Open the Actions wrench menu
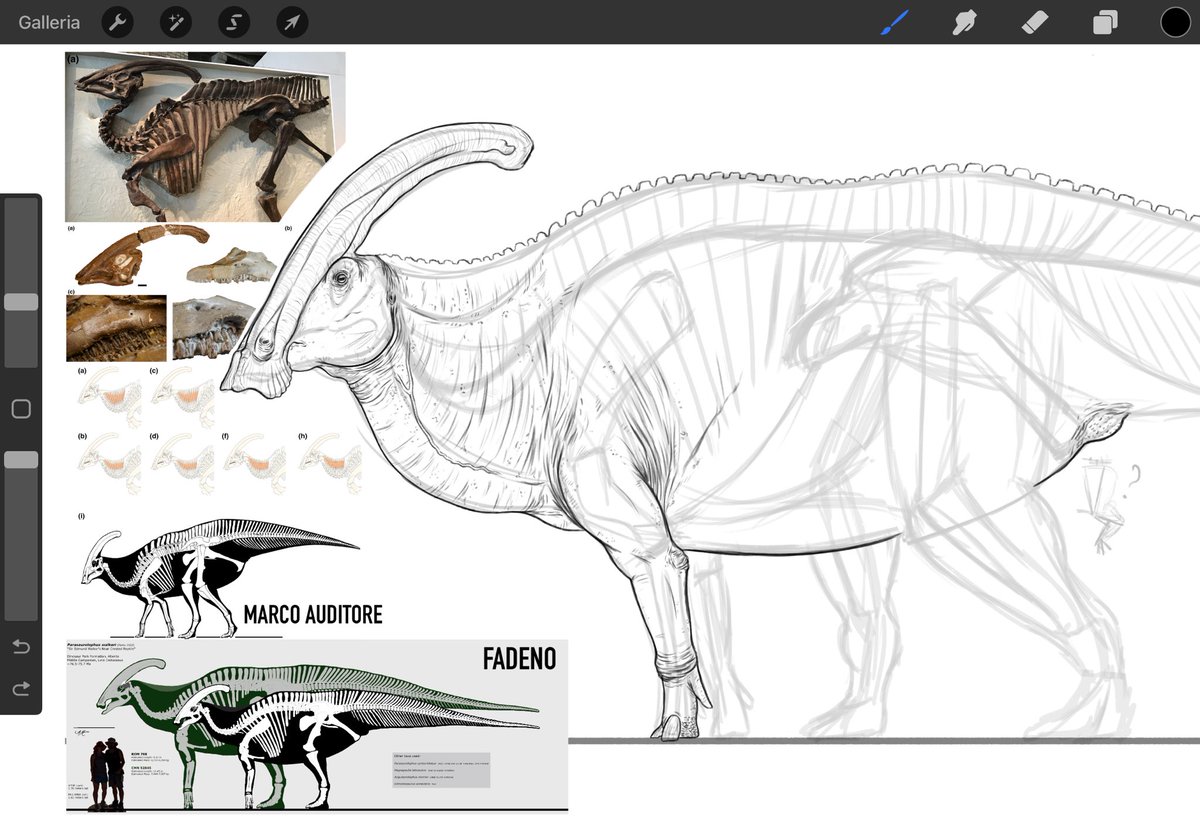This screenshot has height=838, width=1200. tap(118, 22)
